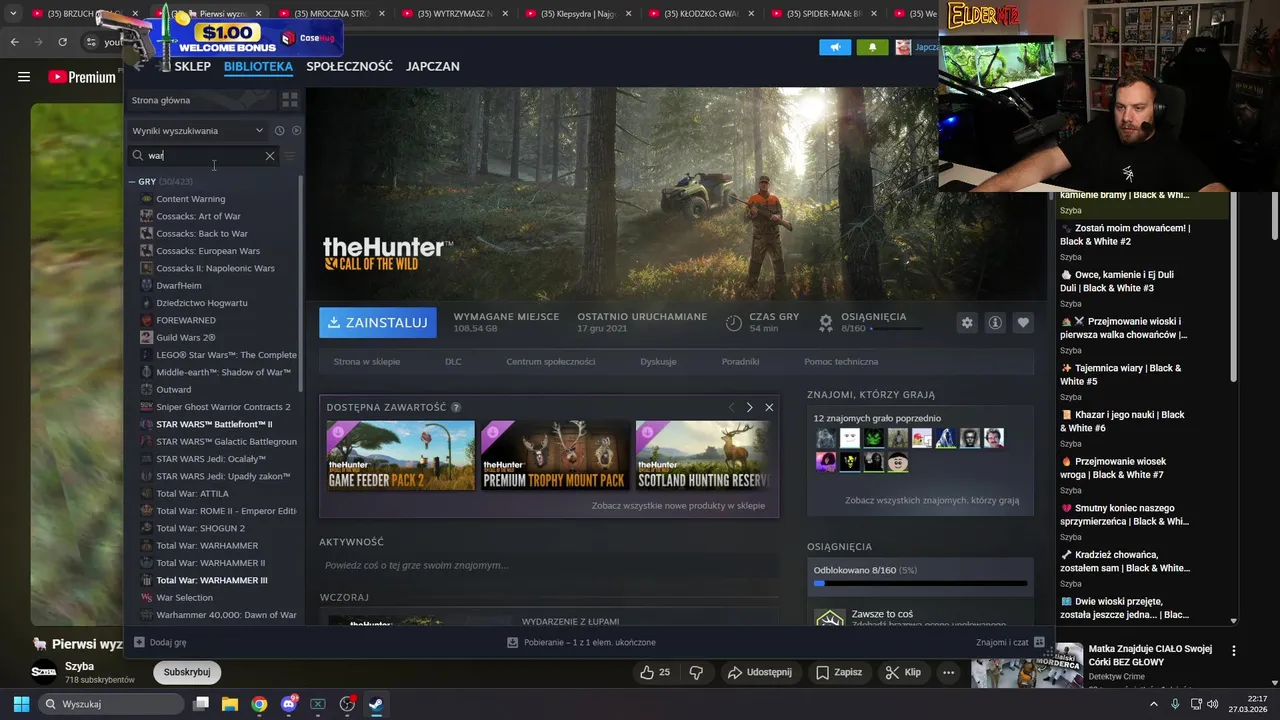Click the activity input 'Powiedz coś o tej grze'

(x=548, y=566)
